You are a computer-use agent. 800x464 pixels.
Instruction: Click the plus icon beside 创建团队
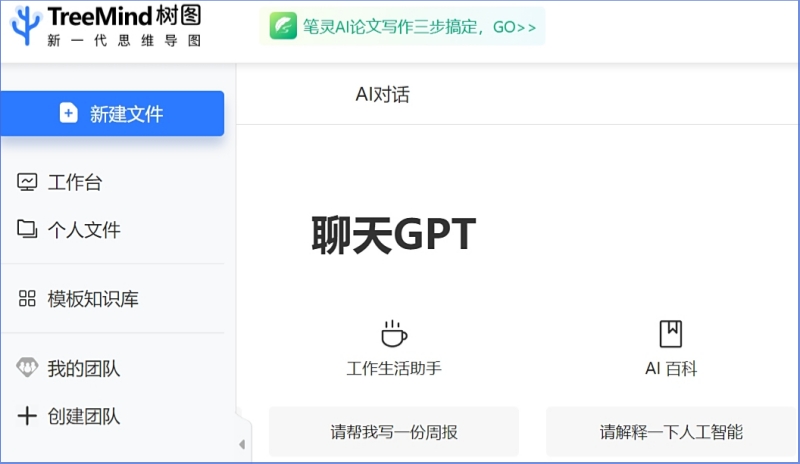click(27, 416)
